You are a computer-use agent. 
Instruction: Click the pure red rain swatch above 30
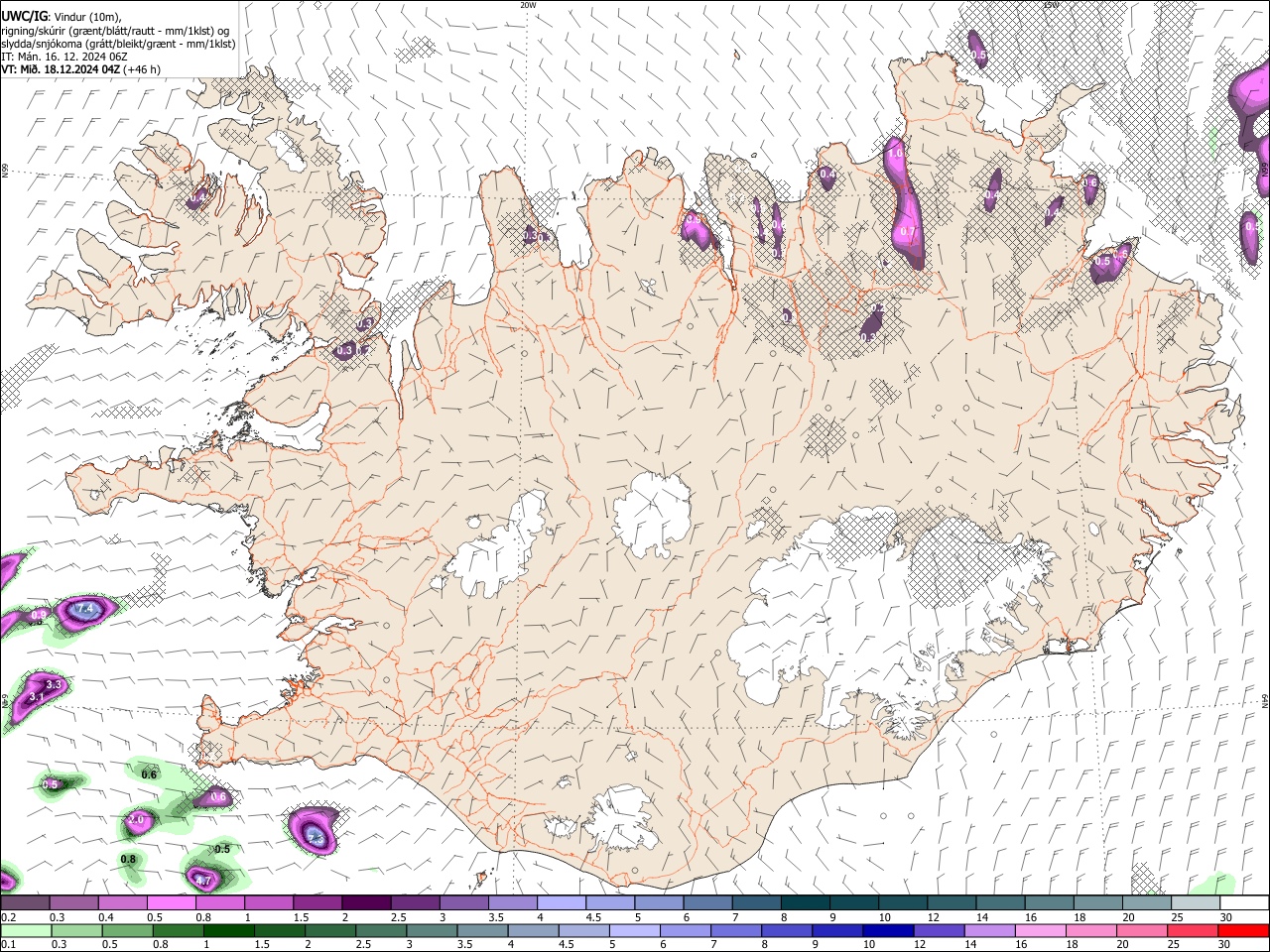coord(1245,930)
